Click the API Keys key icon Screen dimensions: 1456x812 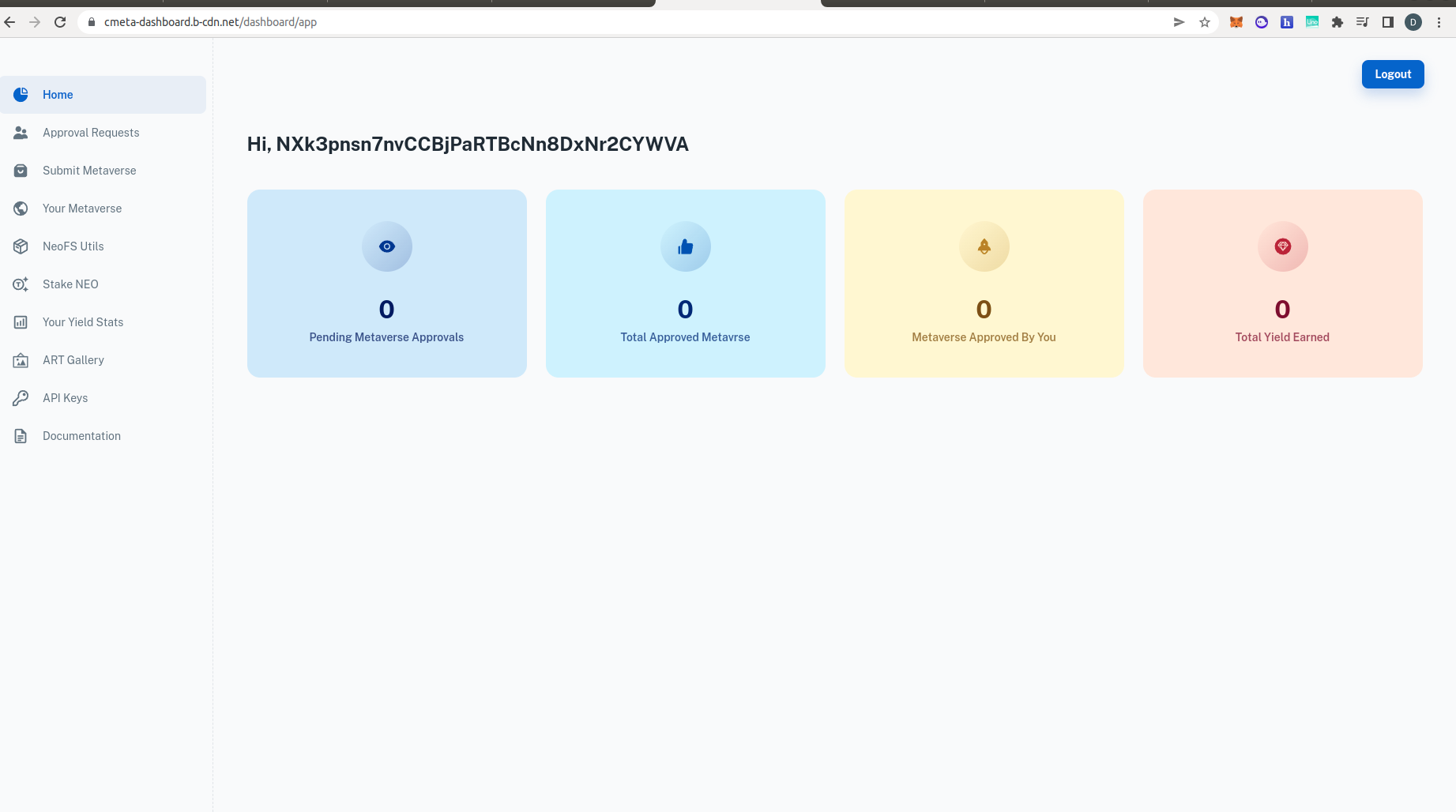point(21,398)
